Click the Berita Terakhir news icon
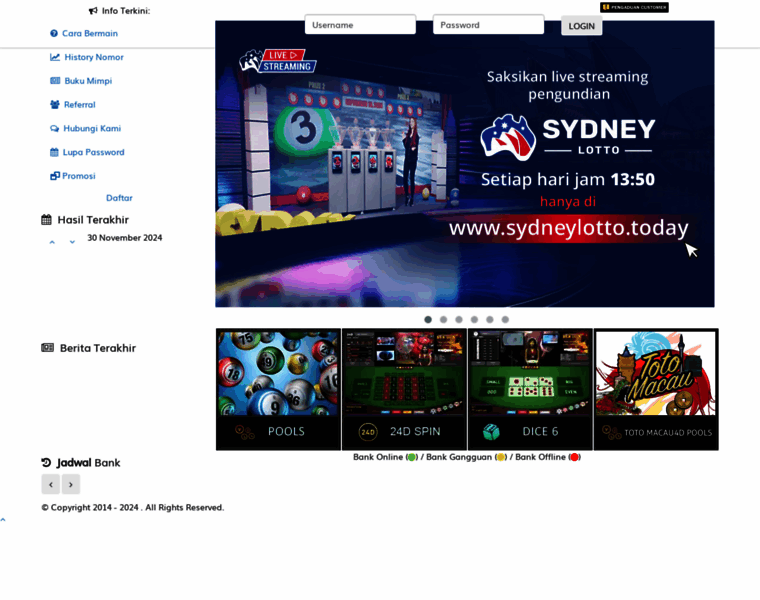The height and width of the screenshot is (600, 760). [x=48, y=347]
